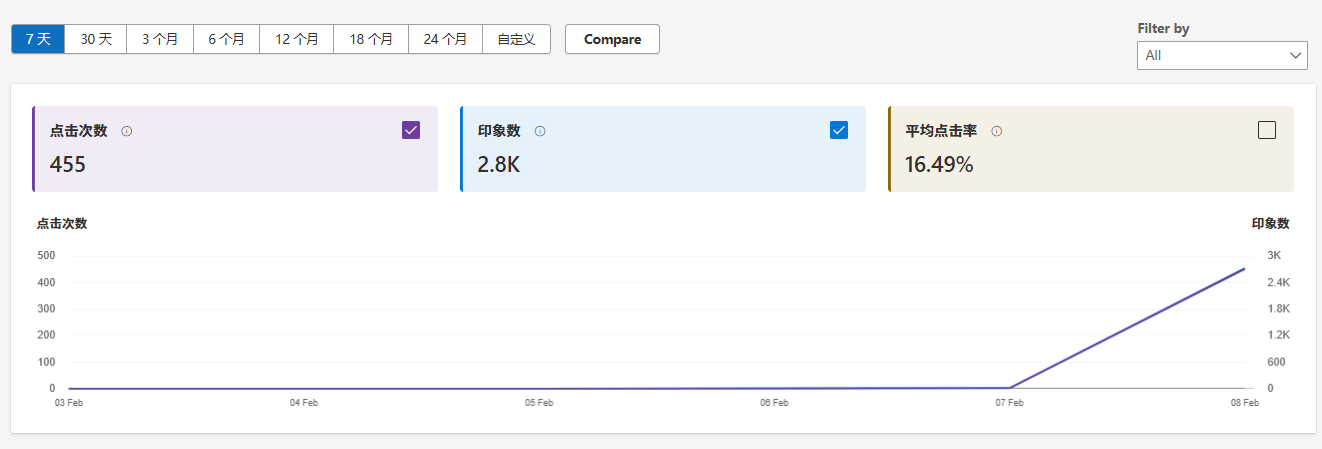Click info icon beside 点击次数
Screen dimensions: 1322x449
[x=127, y=131]
